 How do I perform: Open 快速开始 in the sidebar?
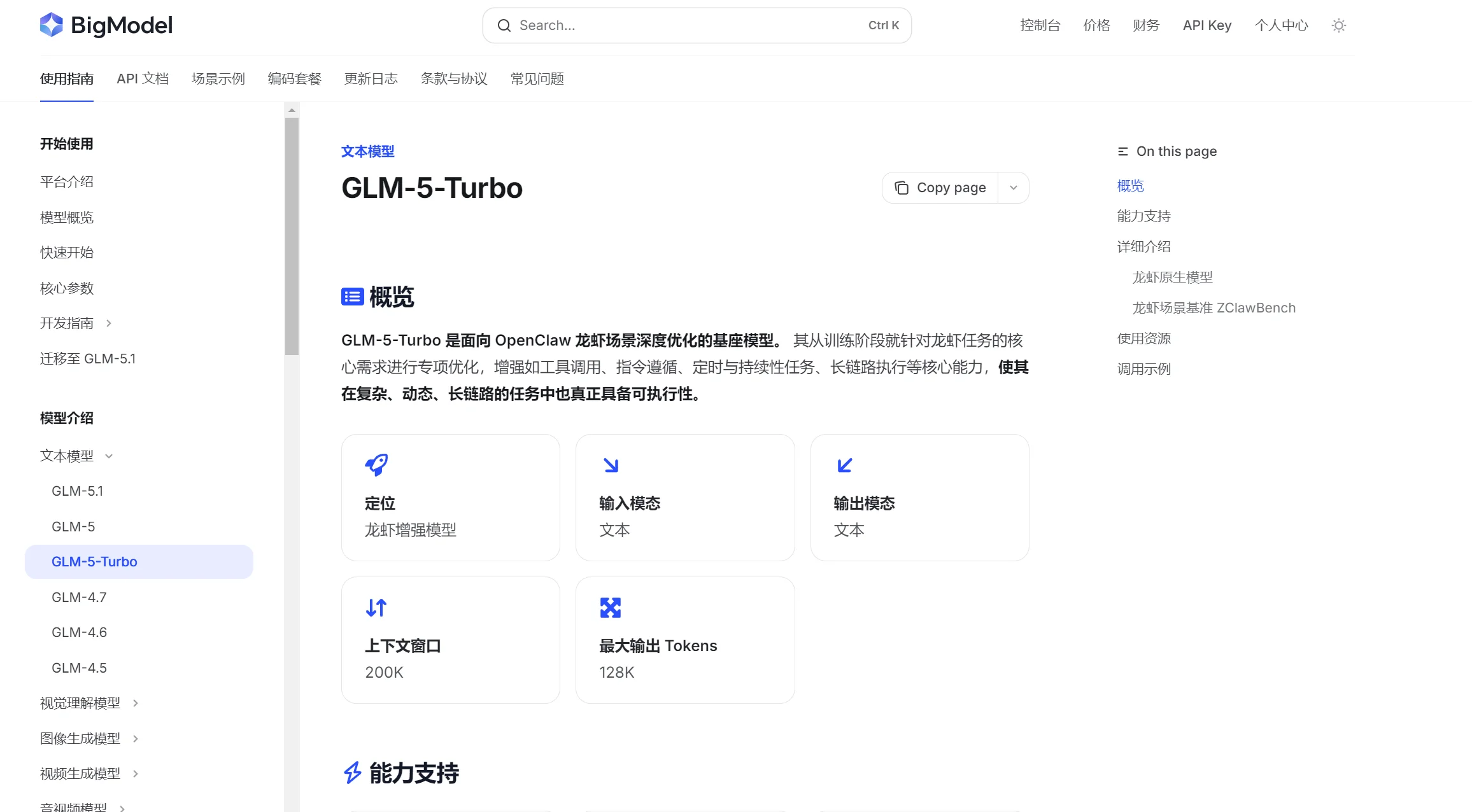67,253
